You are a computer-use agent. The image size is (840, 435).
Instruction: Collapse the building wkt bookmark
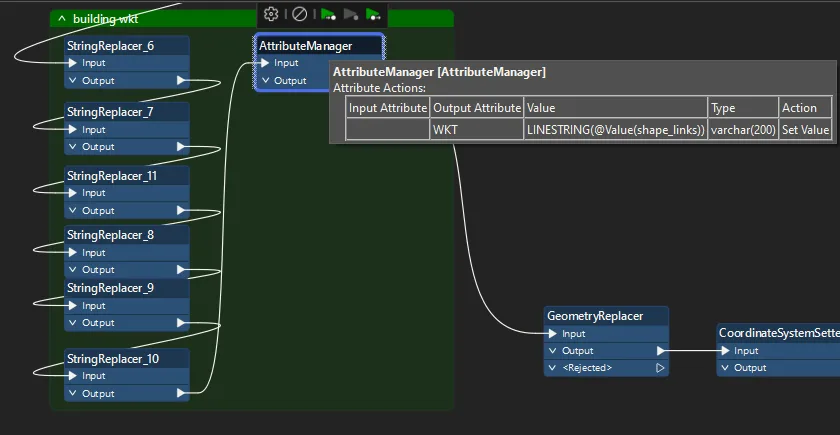click(62, 19)
